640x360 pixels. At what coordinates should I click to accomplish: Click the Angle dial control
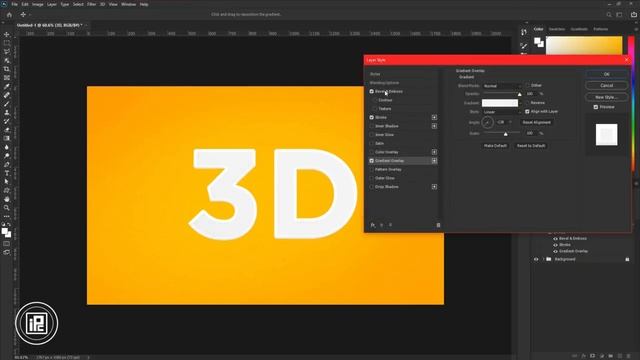487,122
